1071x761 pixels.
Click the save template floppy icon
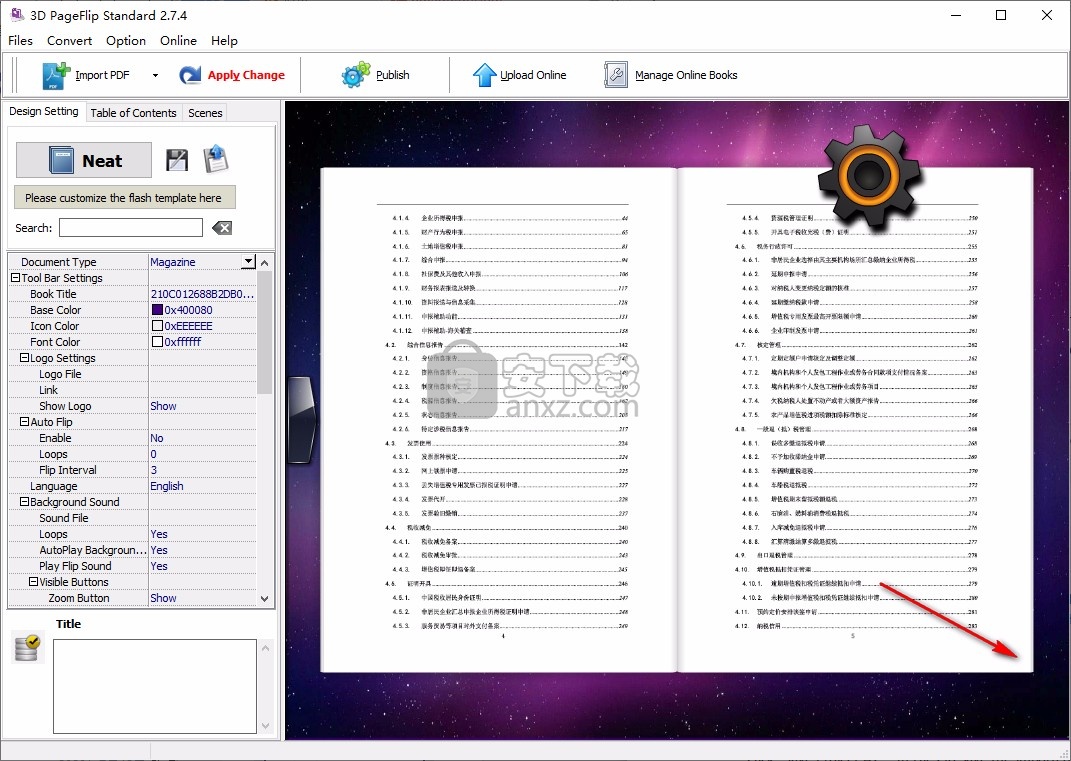pos(177,160)
